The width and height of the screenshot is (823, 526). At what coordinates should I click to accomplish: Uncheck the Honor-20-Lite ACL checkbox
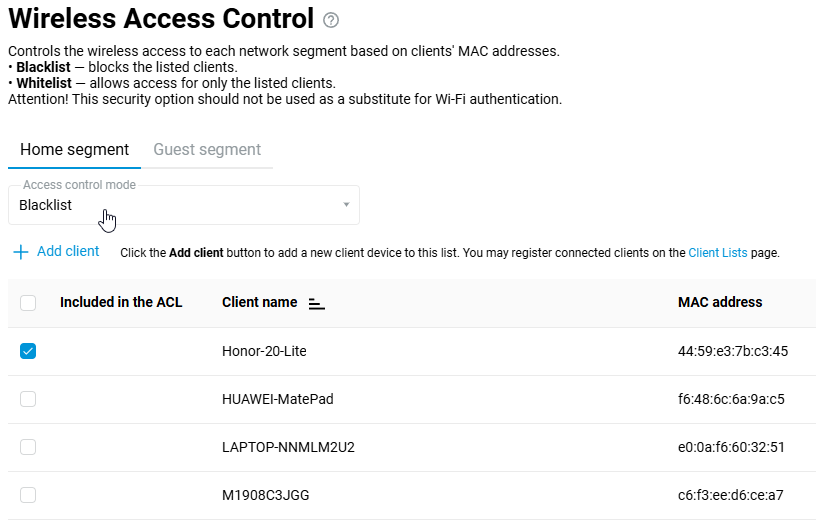[x=28, y=351]
